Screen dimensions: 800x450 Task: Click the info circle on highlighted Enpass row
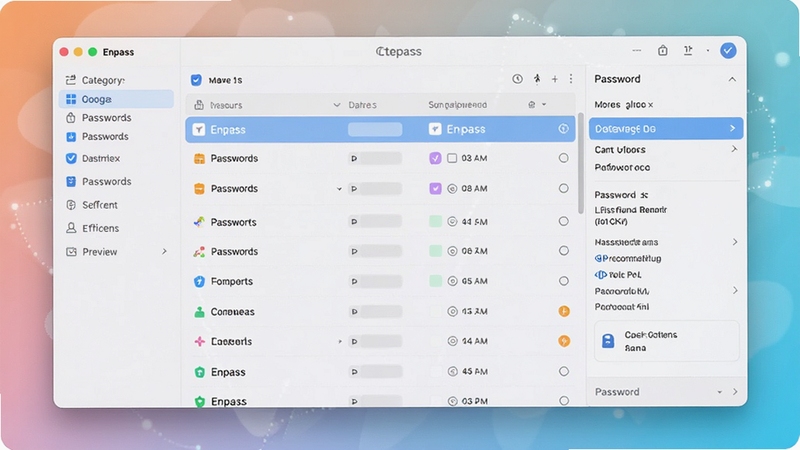point(563,129)
